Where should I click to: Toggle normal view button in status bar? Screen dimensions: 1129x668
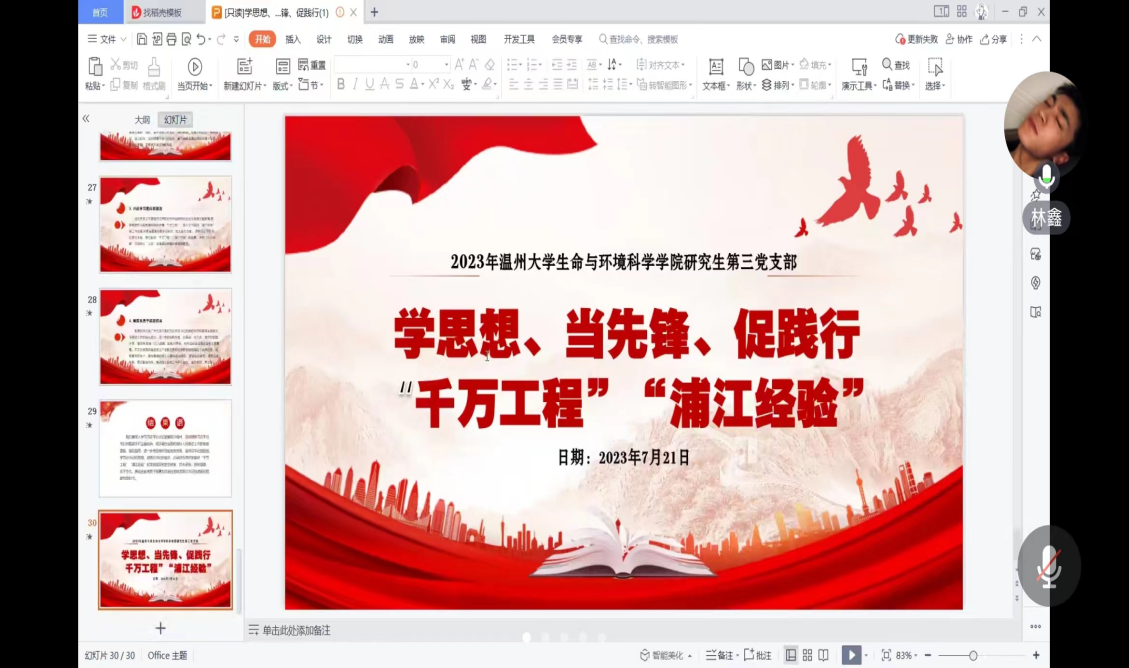pos(791,655)
